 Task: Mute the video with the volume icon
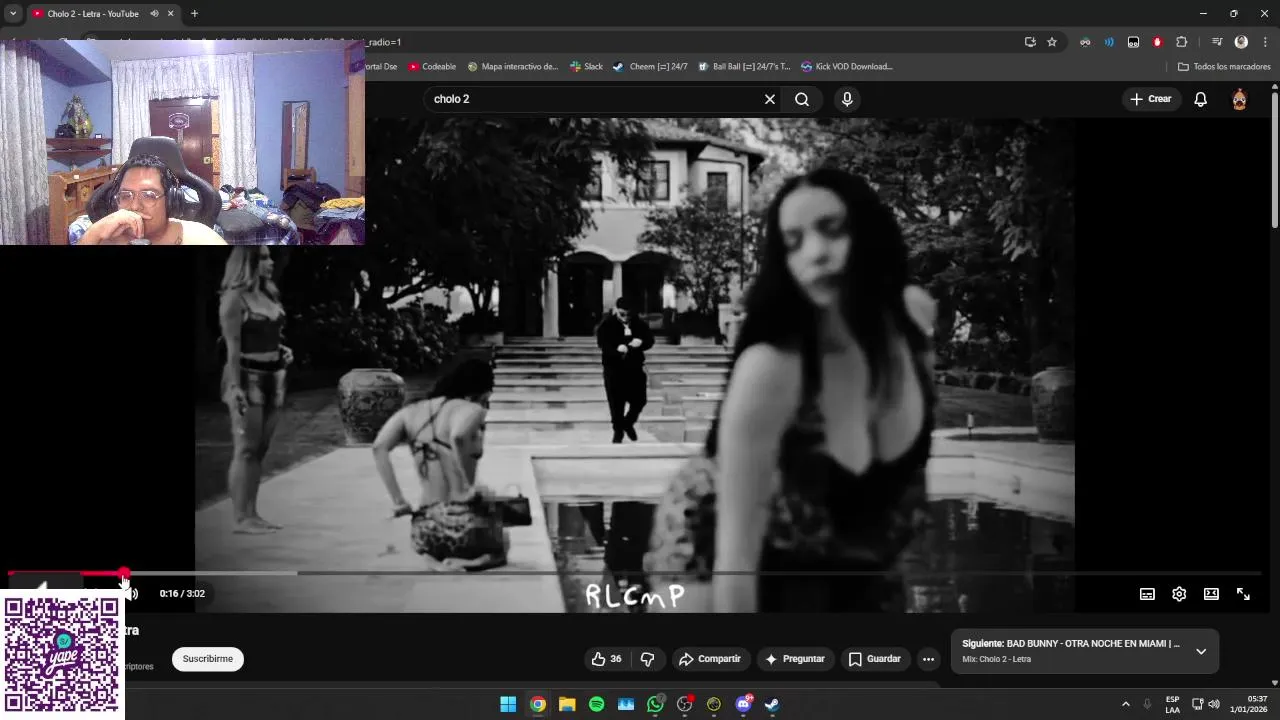tap(132, 594)
